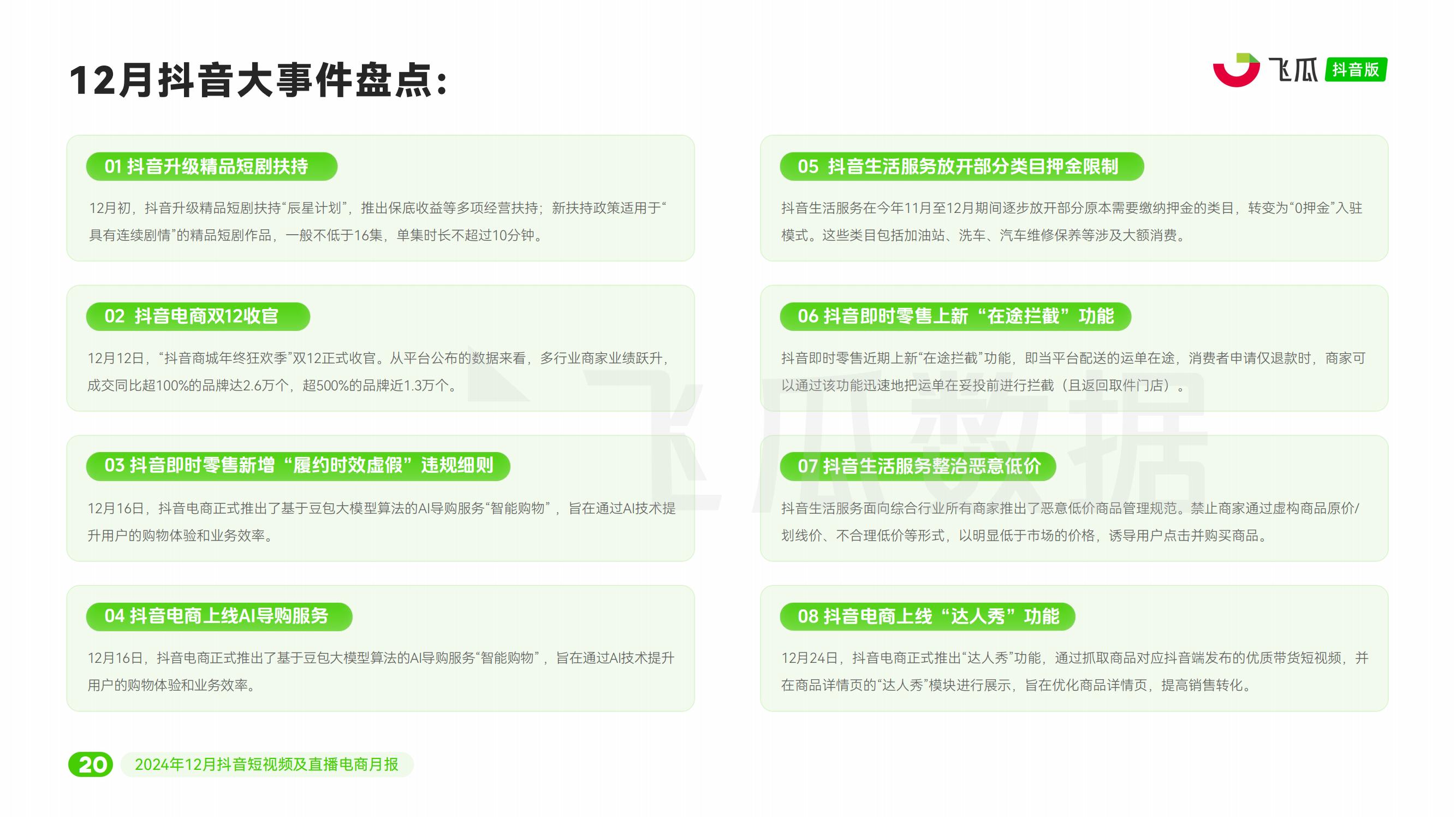This screenshot has width=1456, height=819.
Task: Click the 飞瓜 logo icon
Action: click(1236, 70)
